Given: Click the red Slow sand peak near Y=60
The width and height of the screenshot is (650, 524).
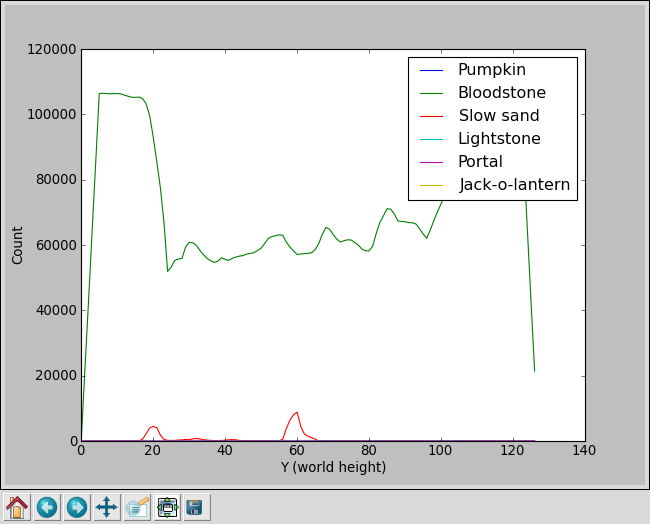Looking at the screenshot, I should 296,413.
